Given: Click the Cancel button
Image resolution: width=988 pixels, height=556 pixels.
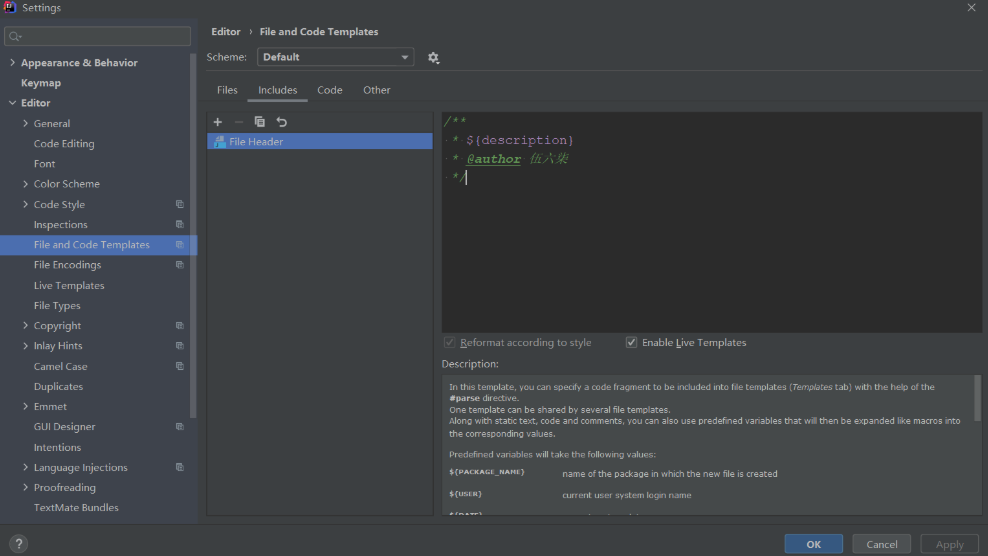Looking at the screenshot, I should [x=882, y=544].
